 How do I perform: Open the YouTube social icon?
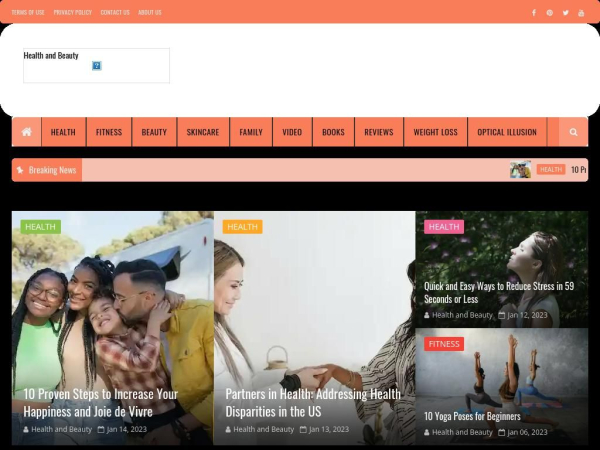pyautogui.click(x=581, y=12)
